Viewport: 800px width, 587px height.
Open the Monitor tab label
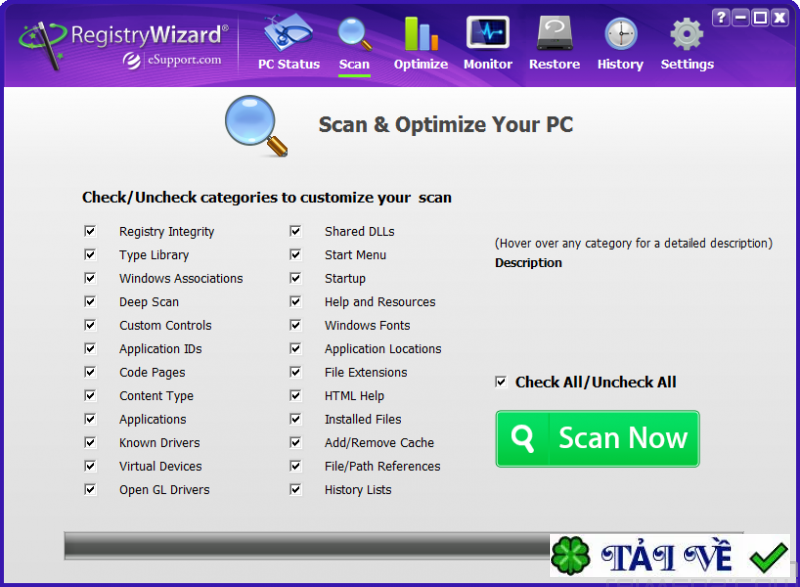click(x=488, y=64)
